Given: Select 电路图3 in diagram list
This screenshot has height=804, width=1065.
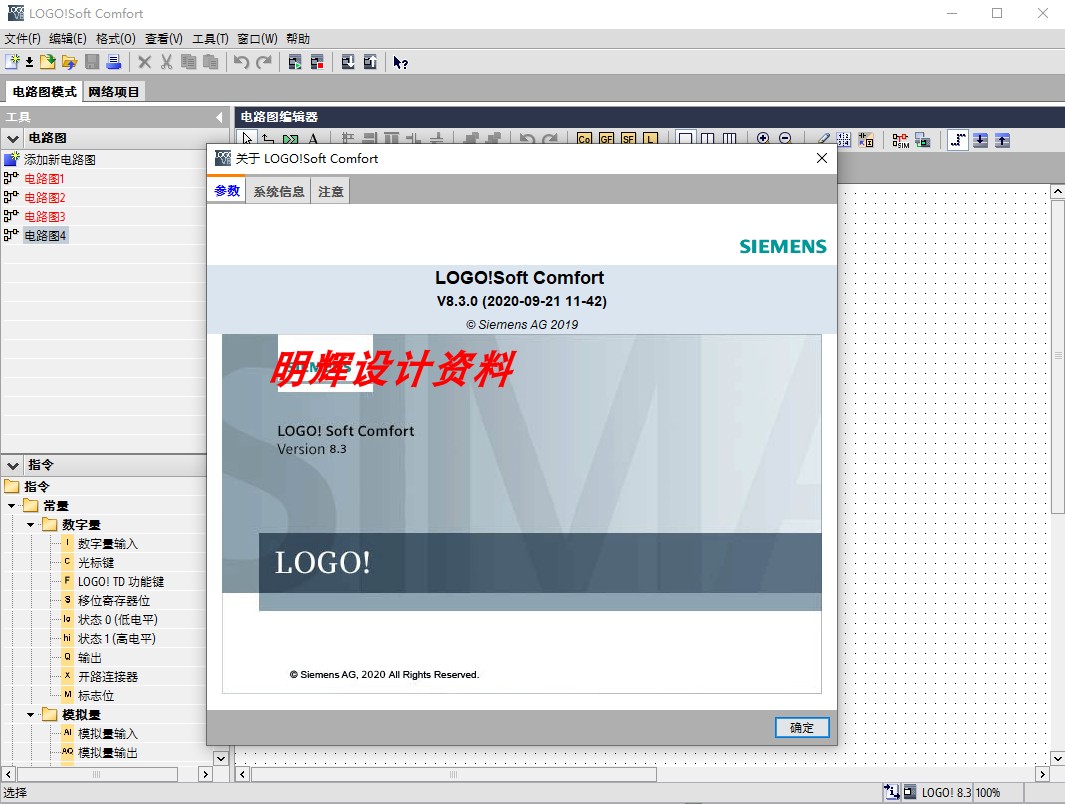Looking at the screenshot, I should pos(45,217).
